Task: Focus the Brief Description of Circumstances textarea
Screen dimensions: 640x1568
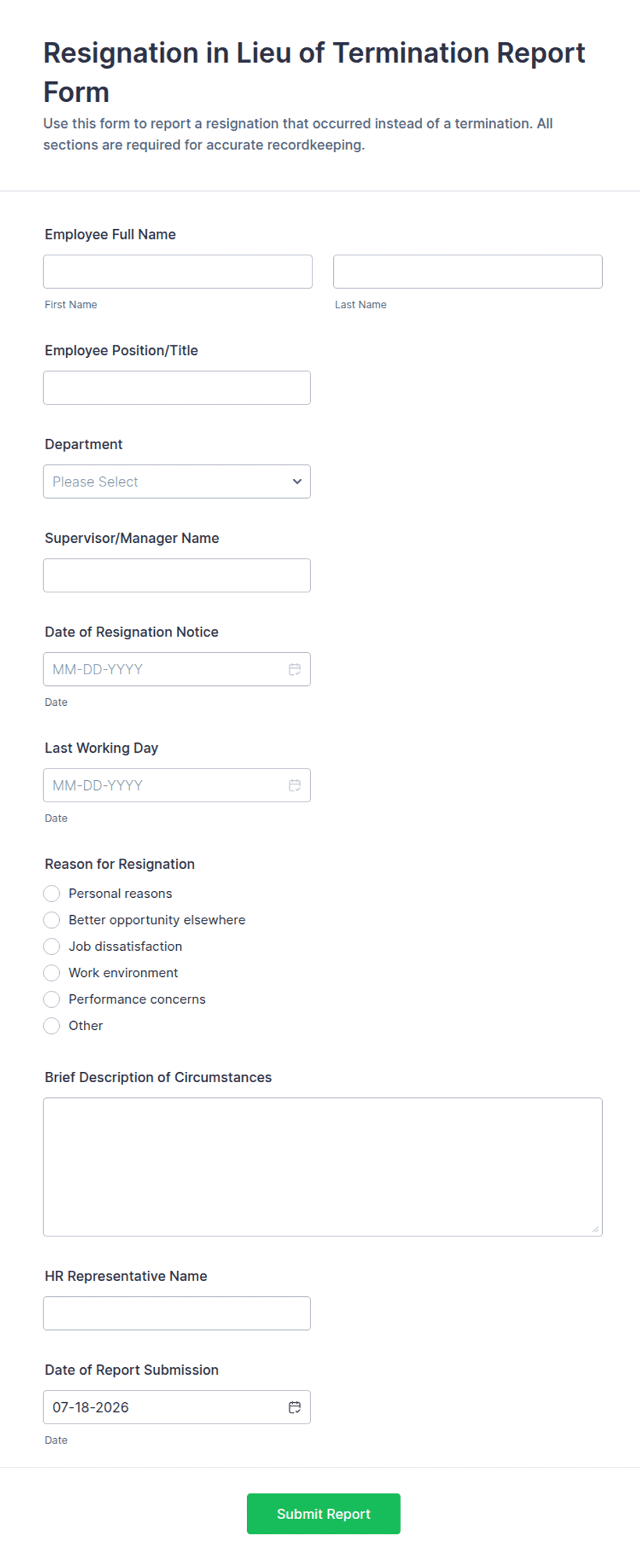Action: tap(323, 1167)
